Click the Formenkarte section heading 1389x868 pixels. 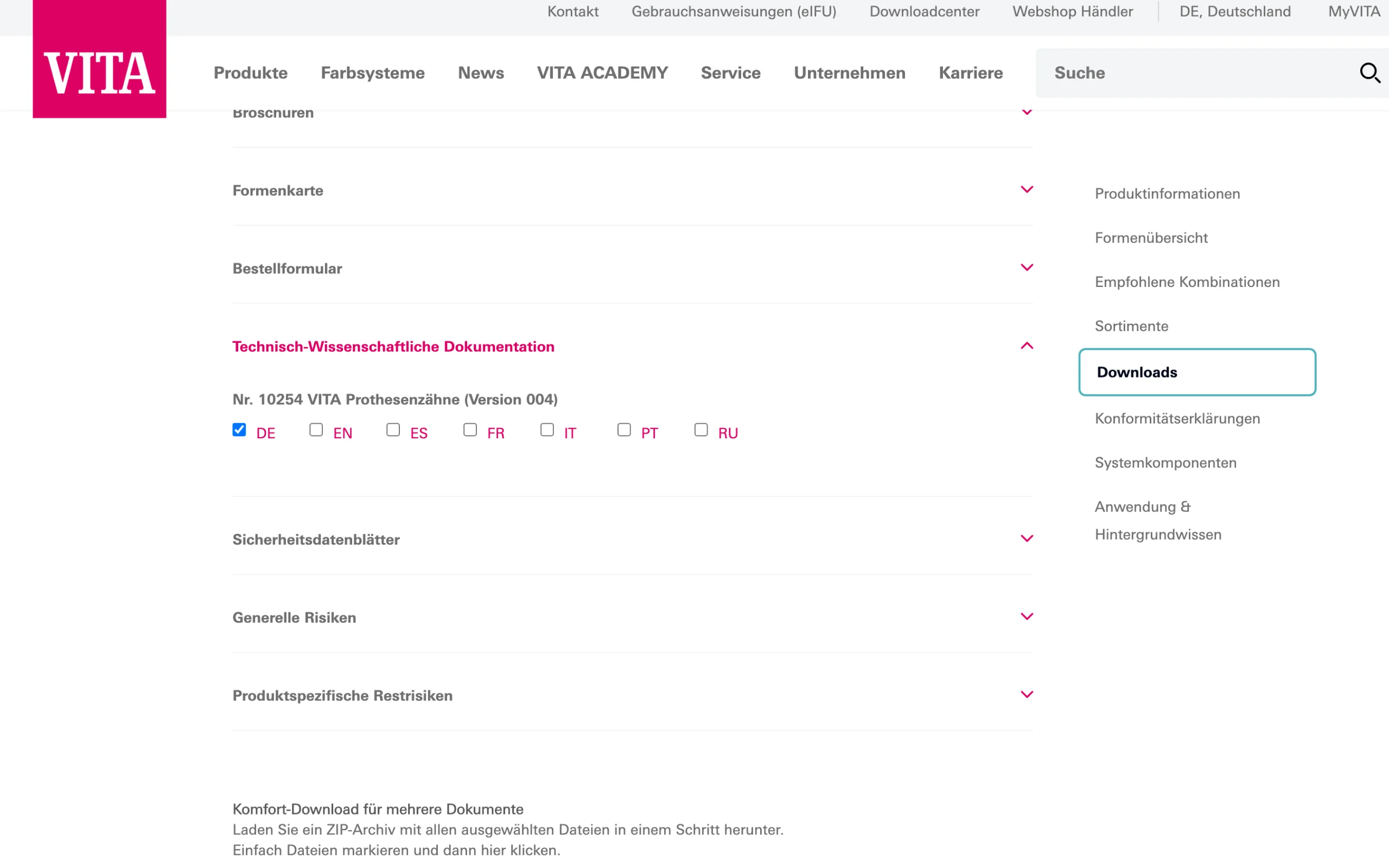point(278,190)
